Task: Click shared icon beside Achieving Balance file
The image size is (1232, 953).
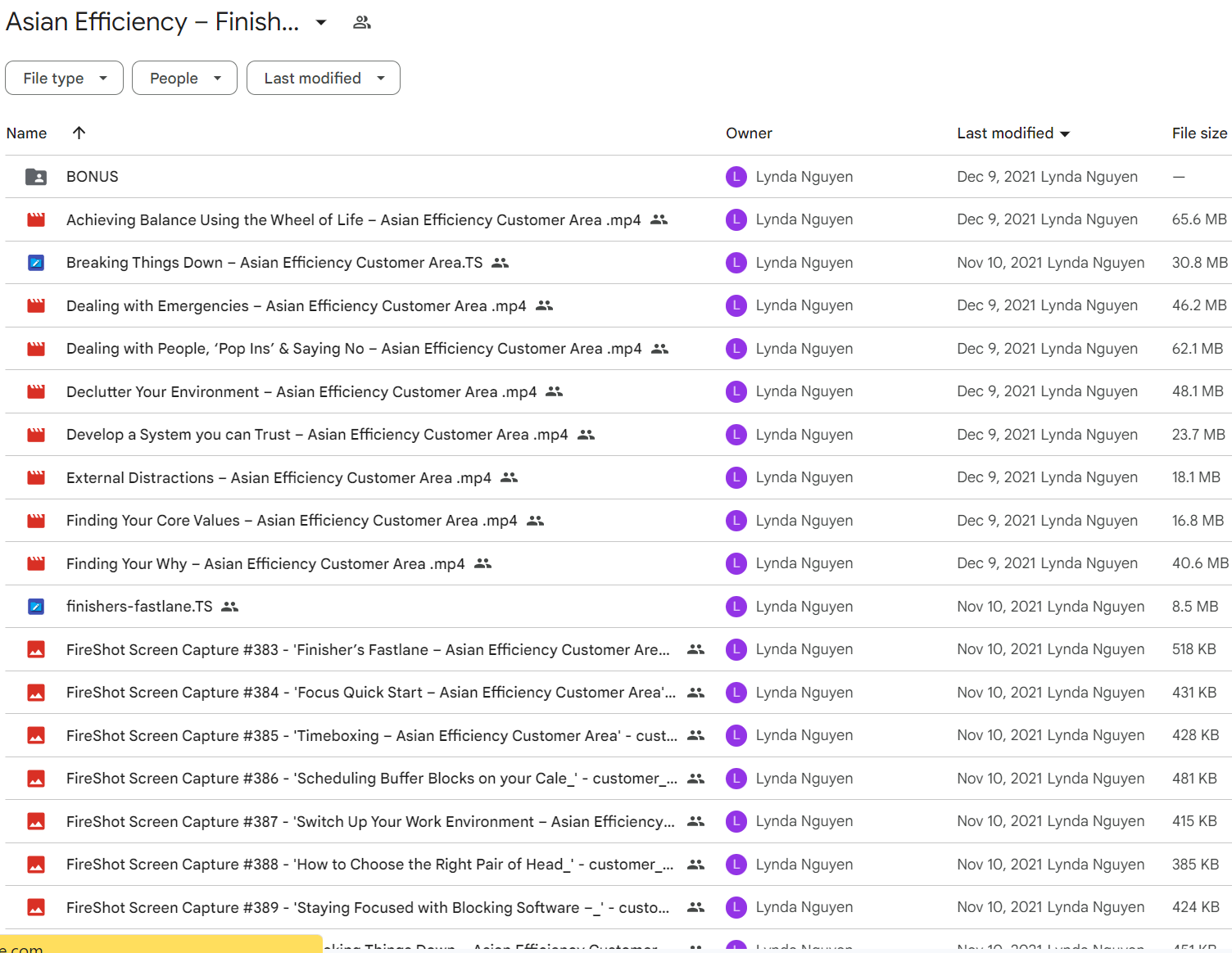Action: (x=659, y=219)
